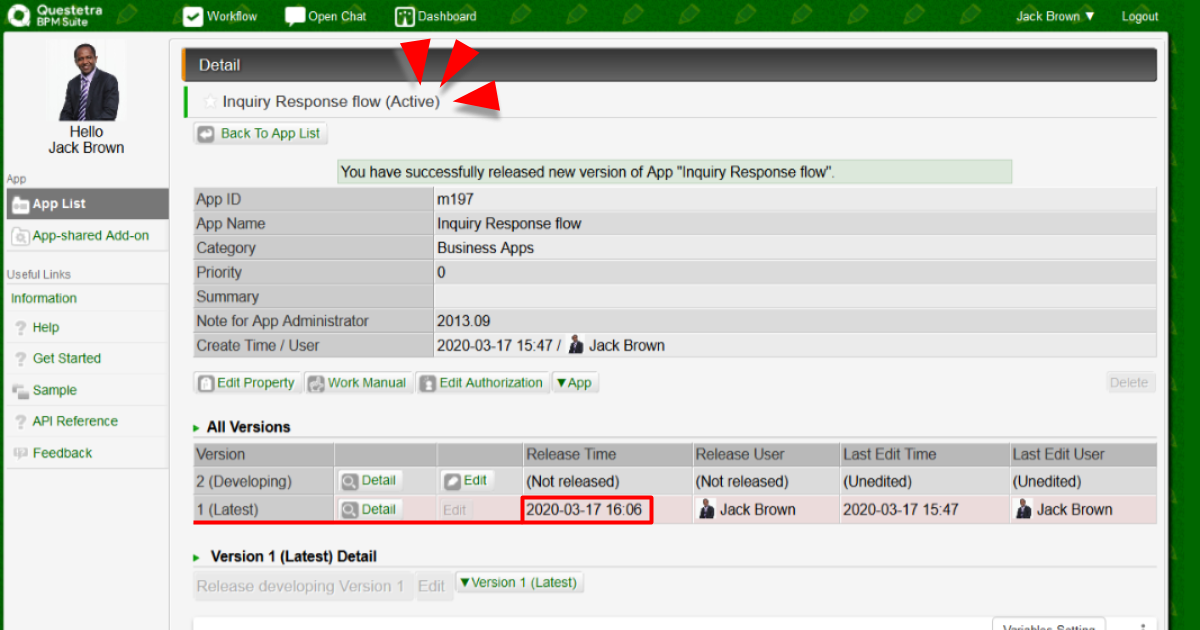Click Edit Authorization button

tap(482, 383)
